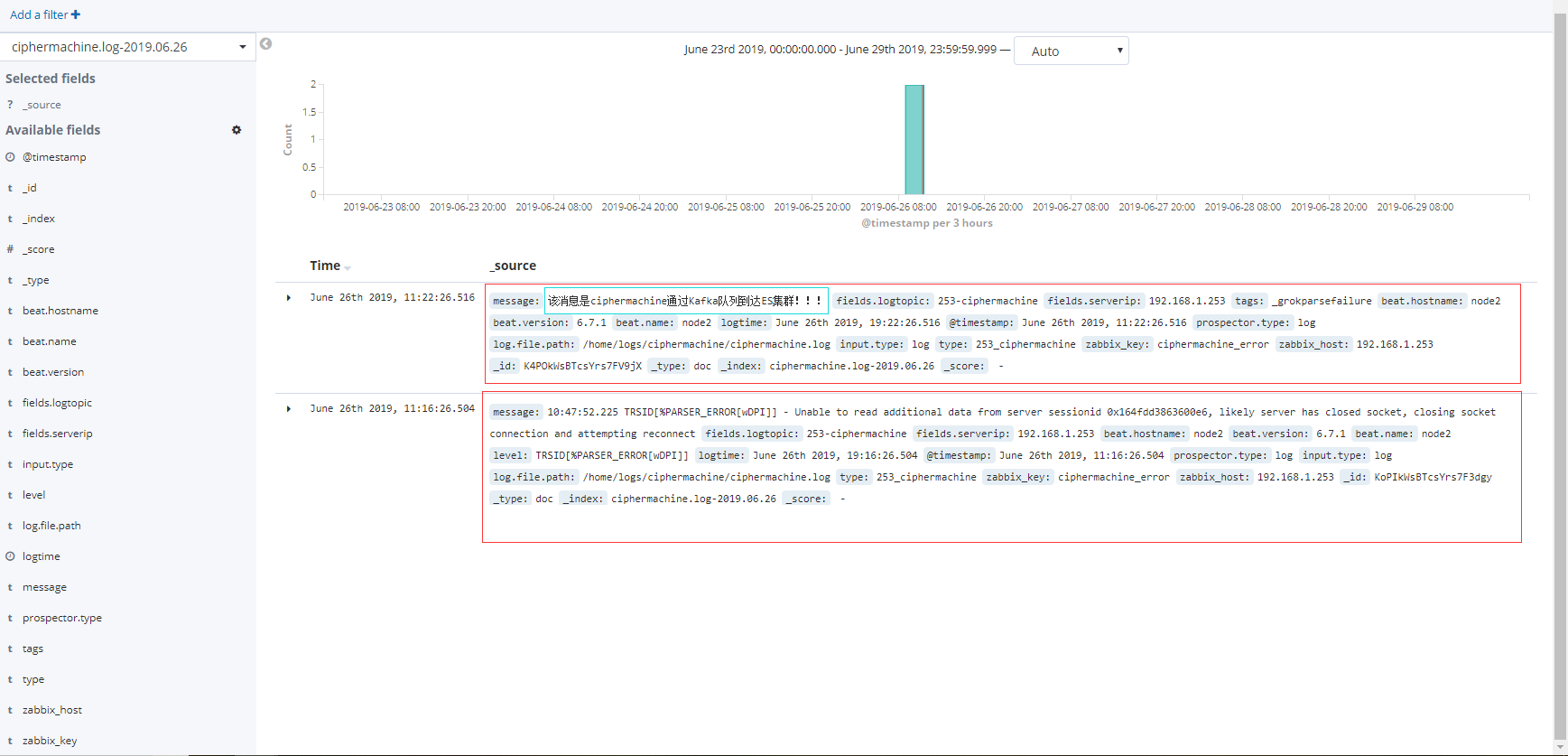The height and width of the screenshot is (756, 1568).
Task: Select the fields.serverip field
Action: [x=58, y=434]
